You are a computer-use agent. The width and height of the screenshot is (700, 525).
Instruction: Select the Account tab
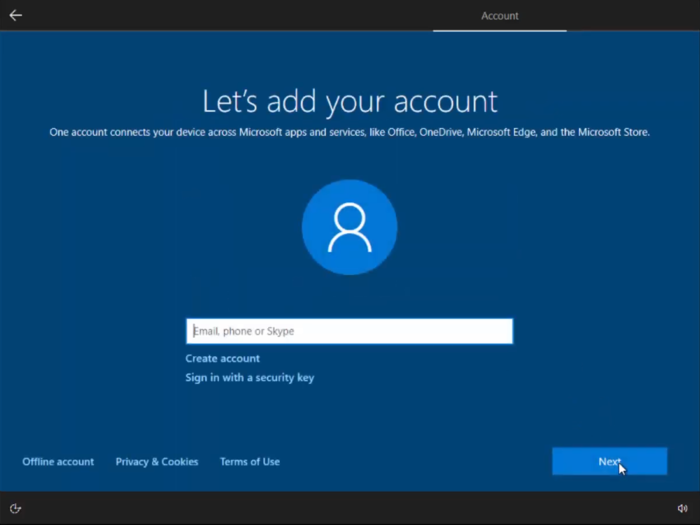coord(500,16)
